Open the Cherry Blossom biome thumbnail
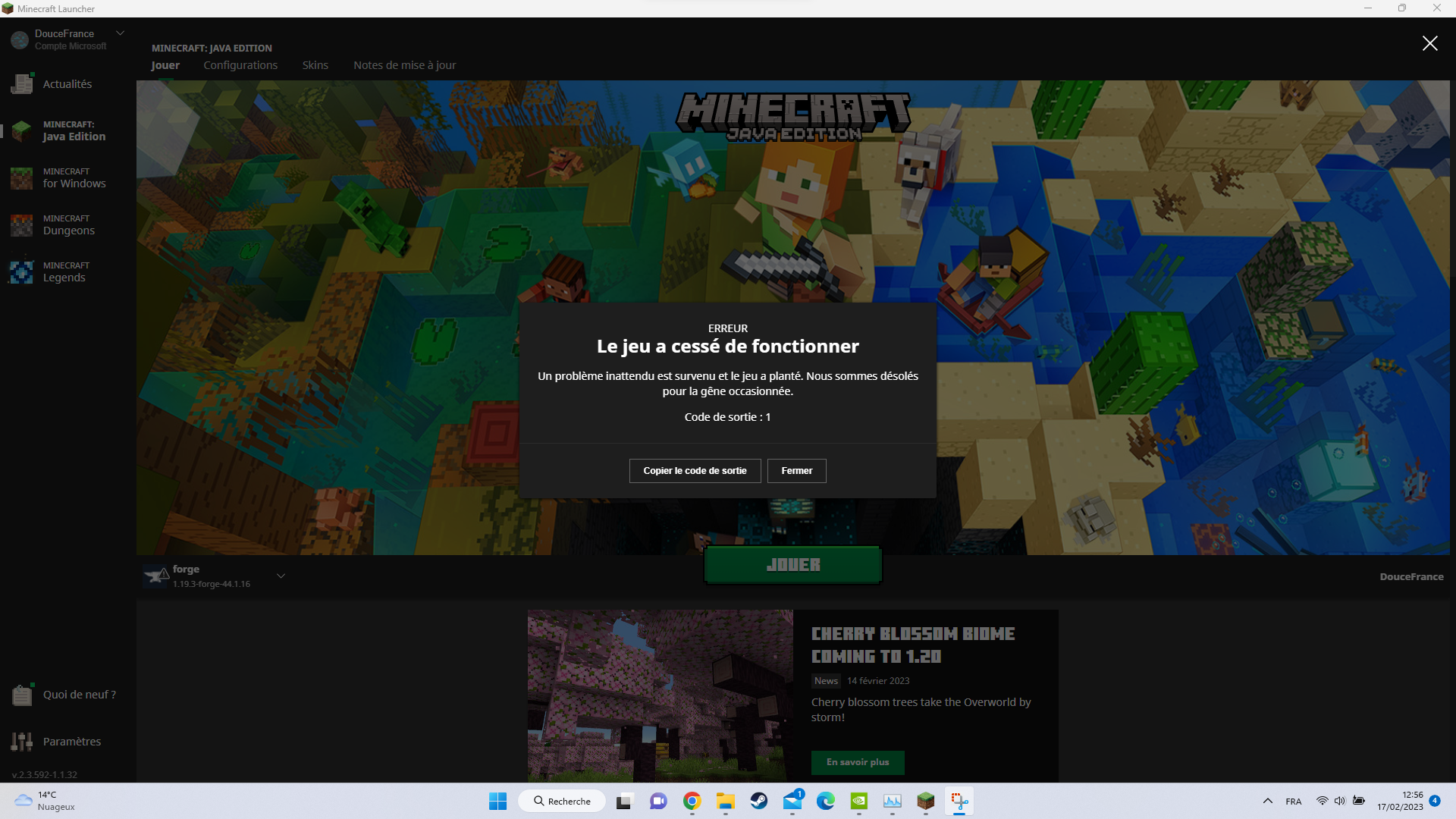This screenshot has height=819, width=1456. coord(661,696)
